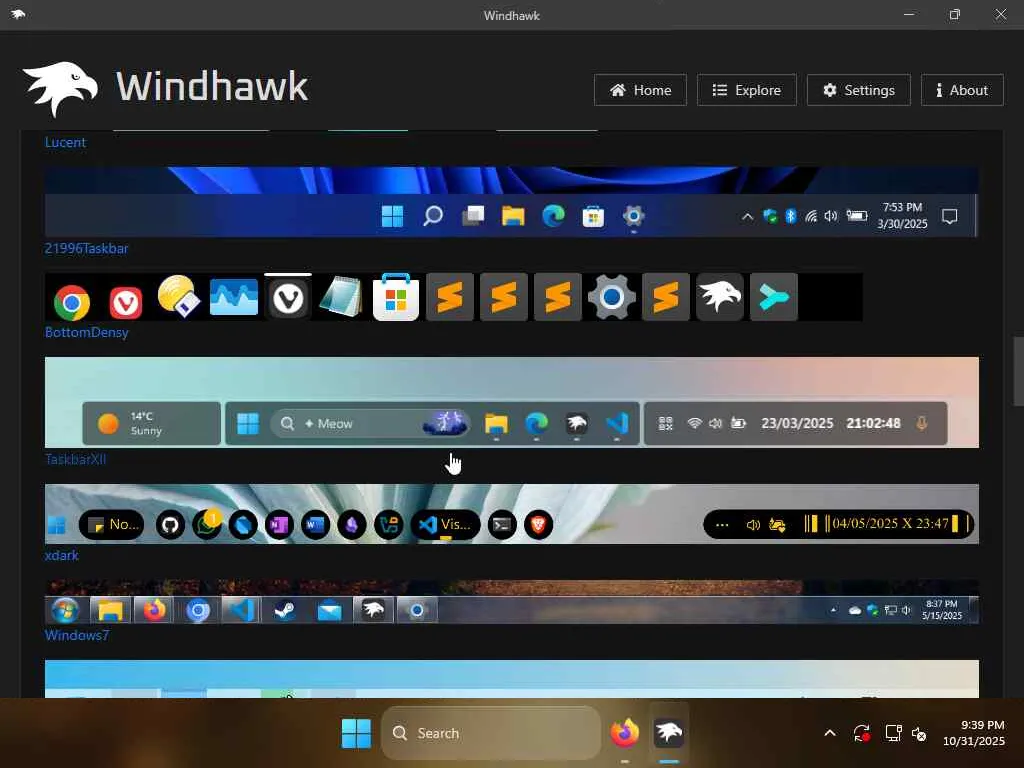Maximize the Windhawk window
Screen dimensions: 1024x768
955,14
